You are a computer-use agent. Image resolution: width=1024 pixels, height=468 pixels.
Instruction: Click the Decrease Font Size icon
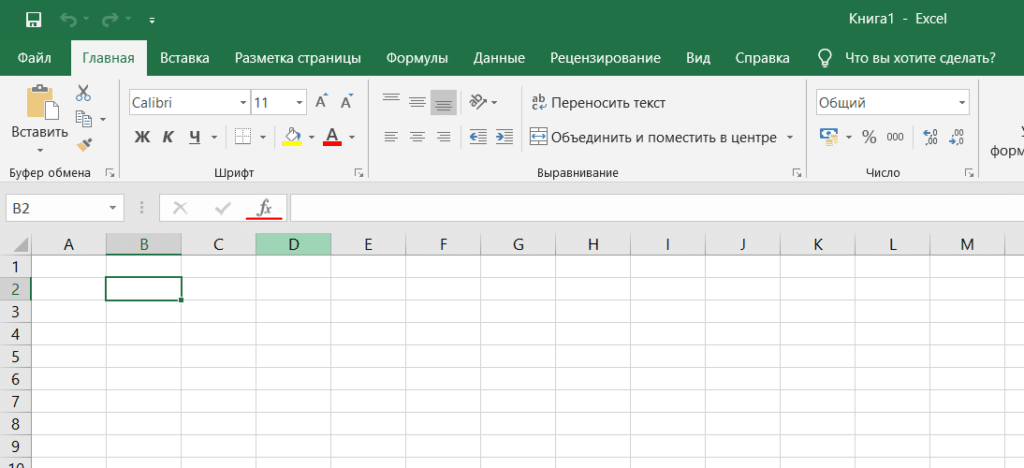pyautogui.click(x=347, y=101)
